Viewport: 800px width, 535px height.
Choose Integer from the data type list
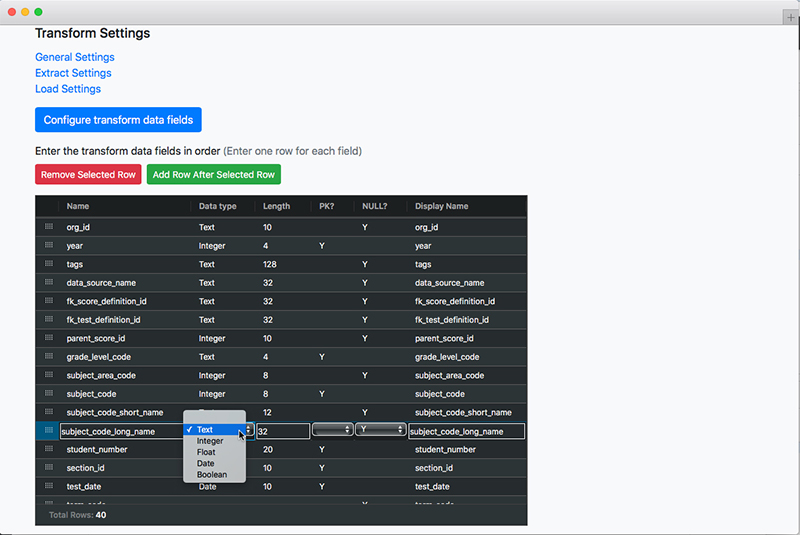pyautogui.click(x=210, y=441)
